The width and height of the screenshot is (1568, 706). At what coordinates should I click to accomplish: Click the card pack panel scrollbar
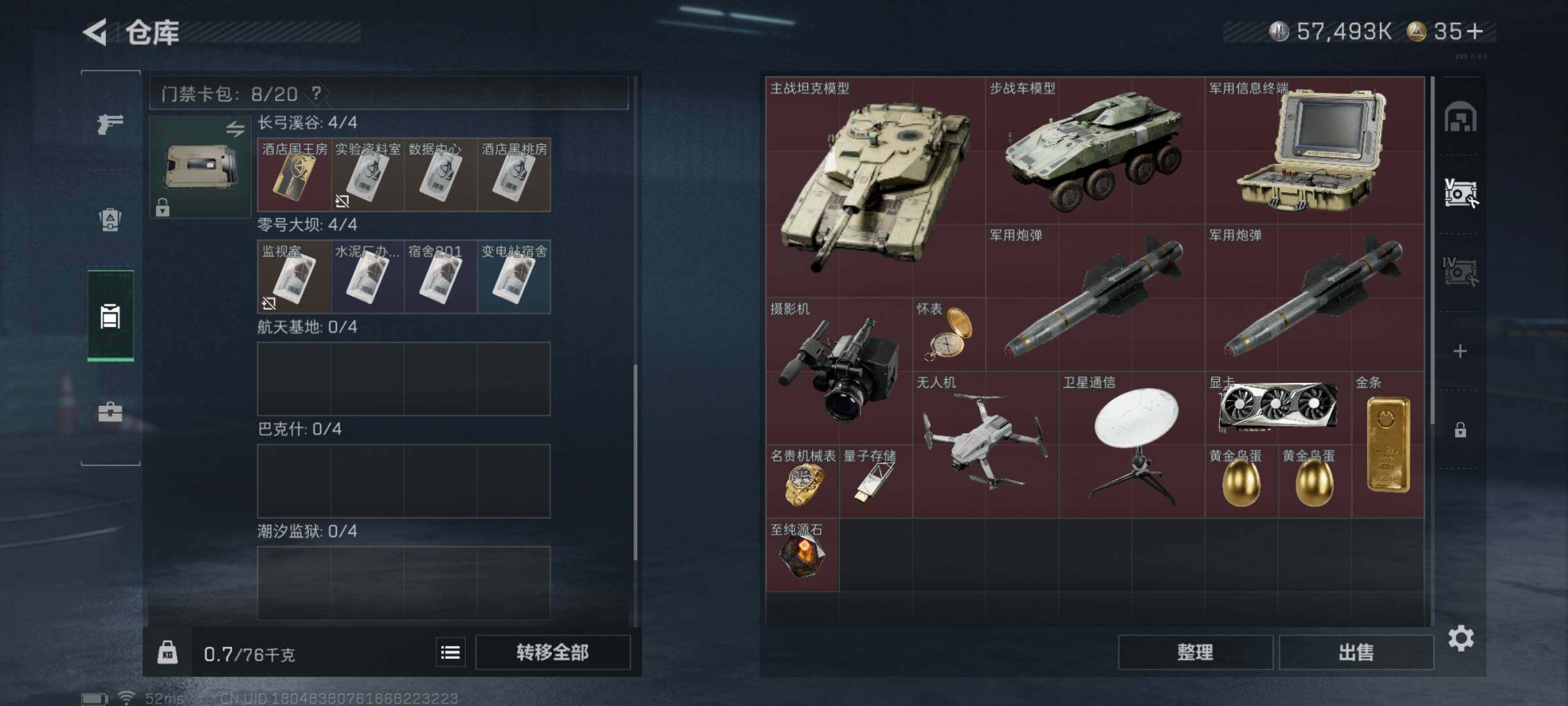click(x=635, y=462)
